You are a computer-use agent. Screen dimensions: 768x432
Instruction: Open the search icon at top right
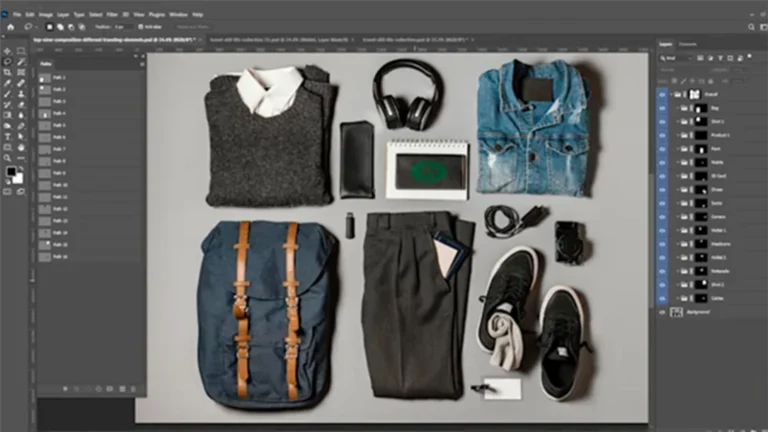751,27
